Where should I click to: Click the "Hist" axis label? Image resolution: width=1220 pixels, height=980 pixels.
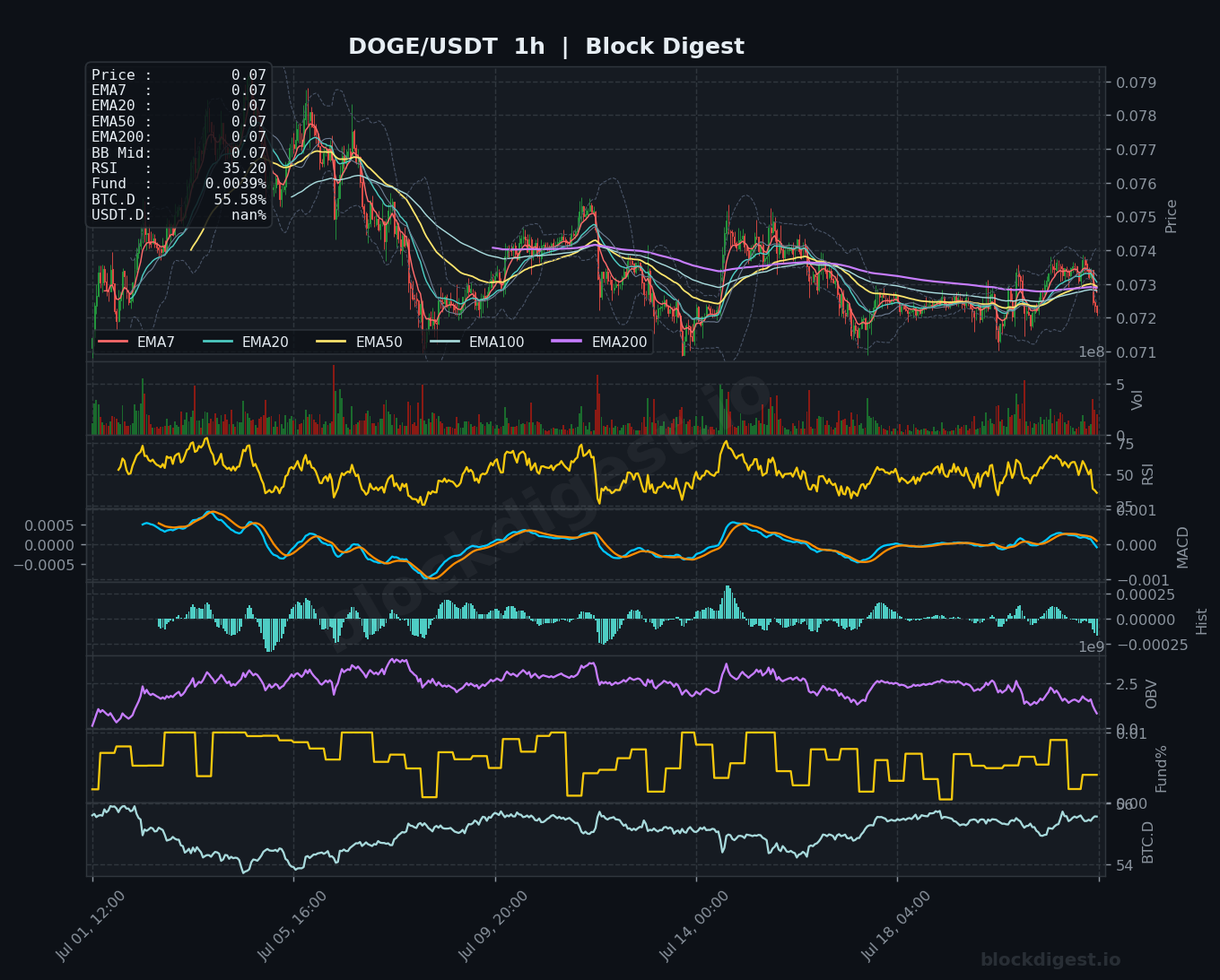[x=1202, y=621]
